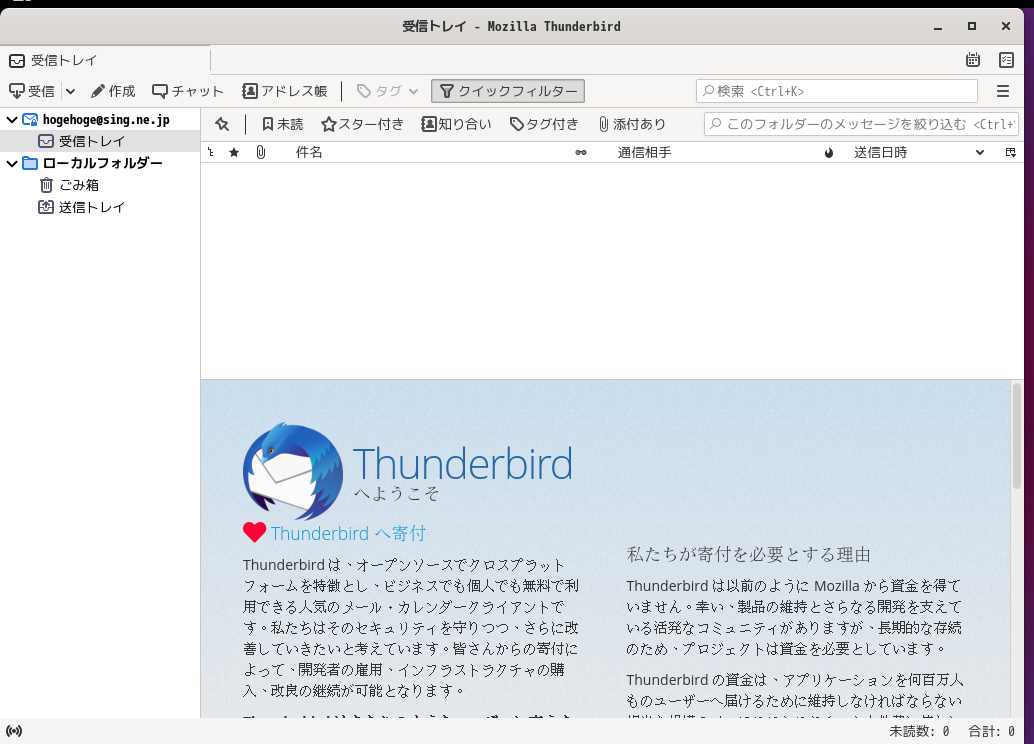Click the sort direction arrow on 送信日時
The image size is (1034, 744).
pyautogui.click(x=980, y=152)
